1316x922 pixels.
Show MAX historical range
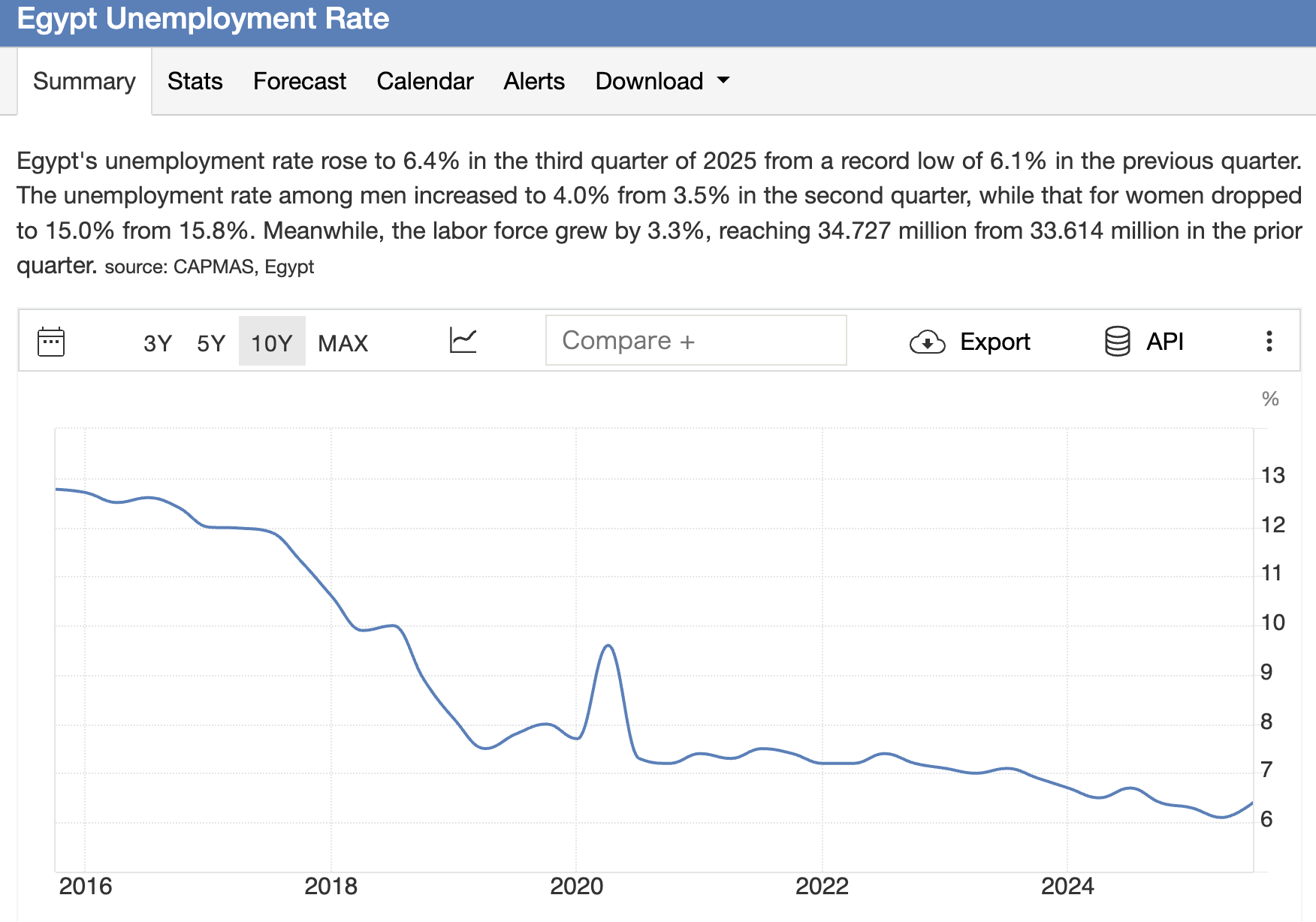(x=343, y=343)
